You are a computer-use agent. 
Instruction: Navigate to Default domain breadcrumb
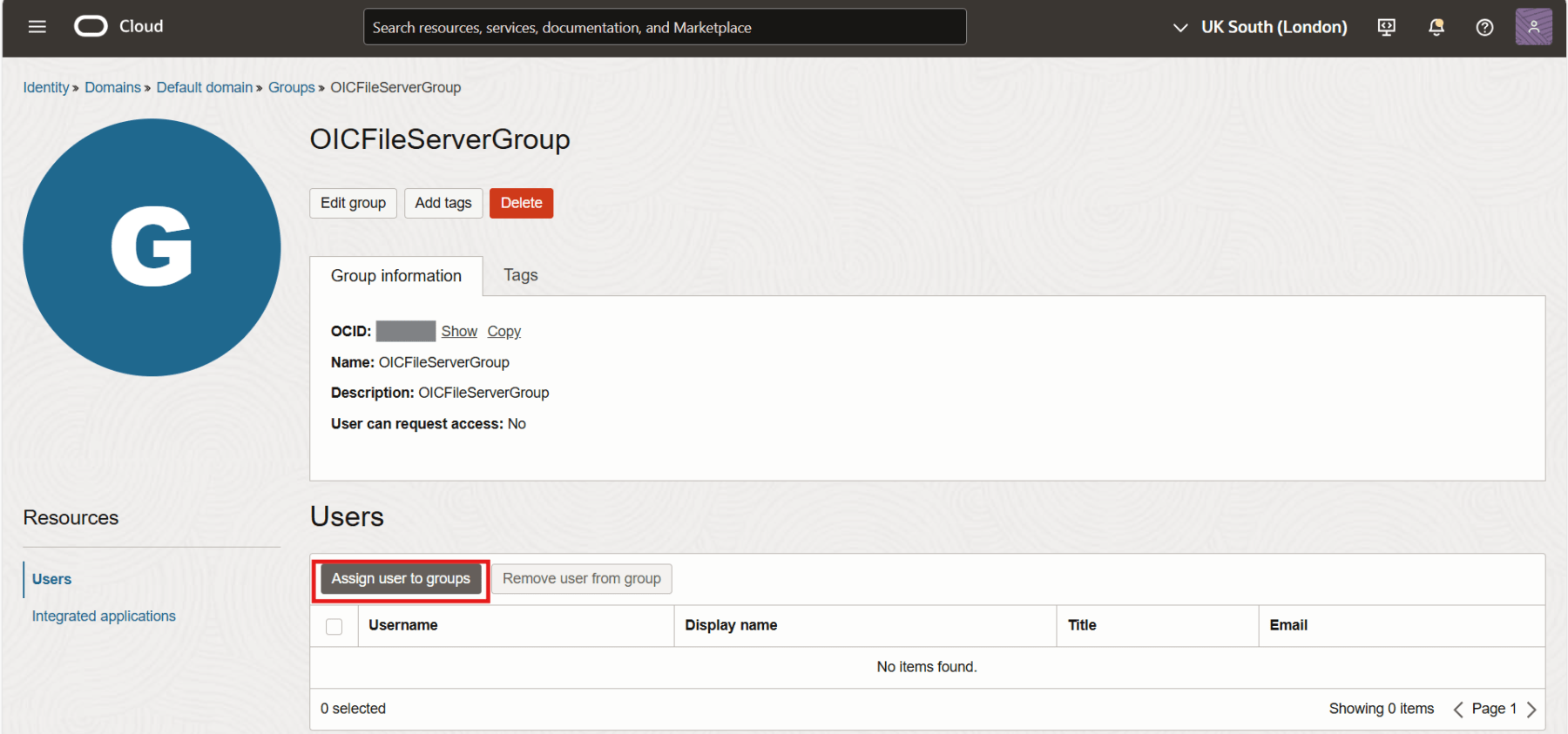pyautogui.click(x=204, y=87)
